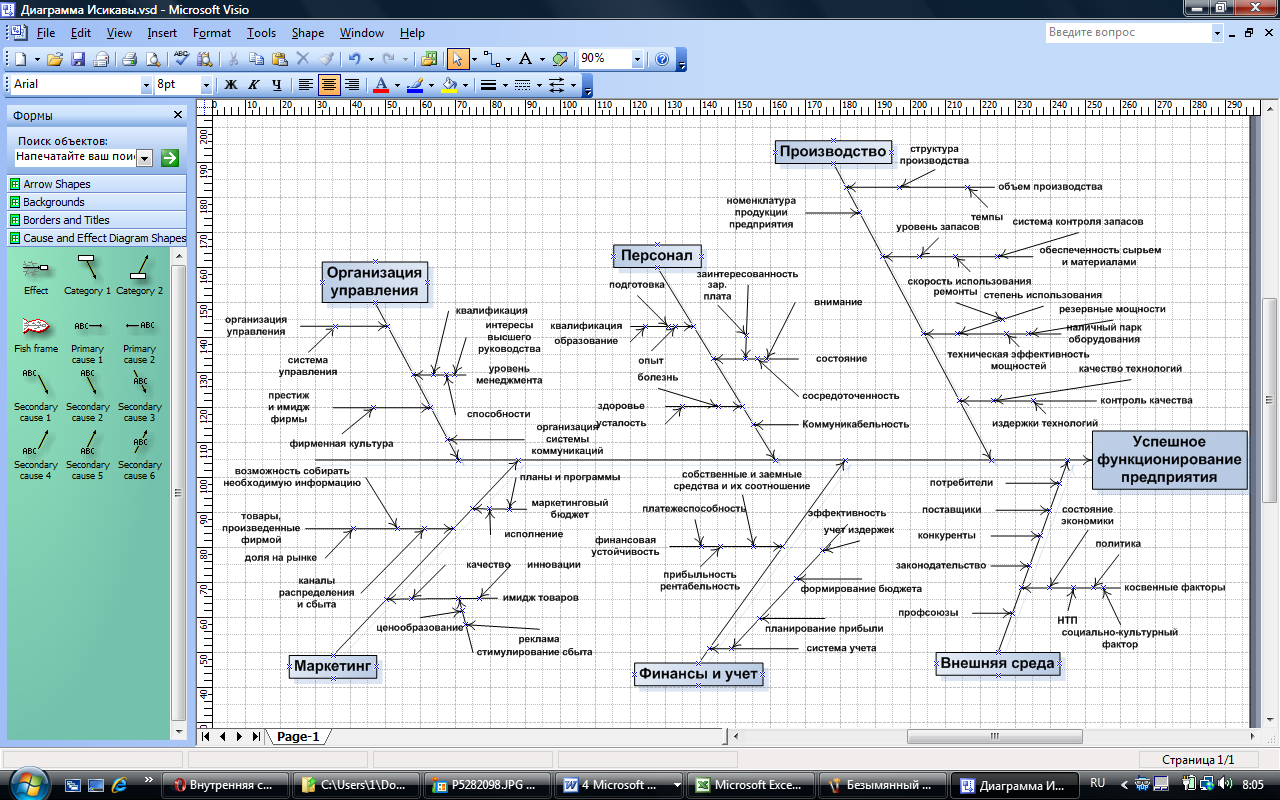Screen dimensions: 1280x800
Task: Run the ABC spelling check icon
Action: 182,59
